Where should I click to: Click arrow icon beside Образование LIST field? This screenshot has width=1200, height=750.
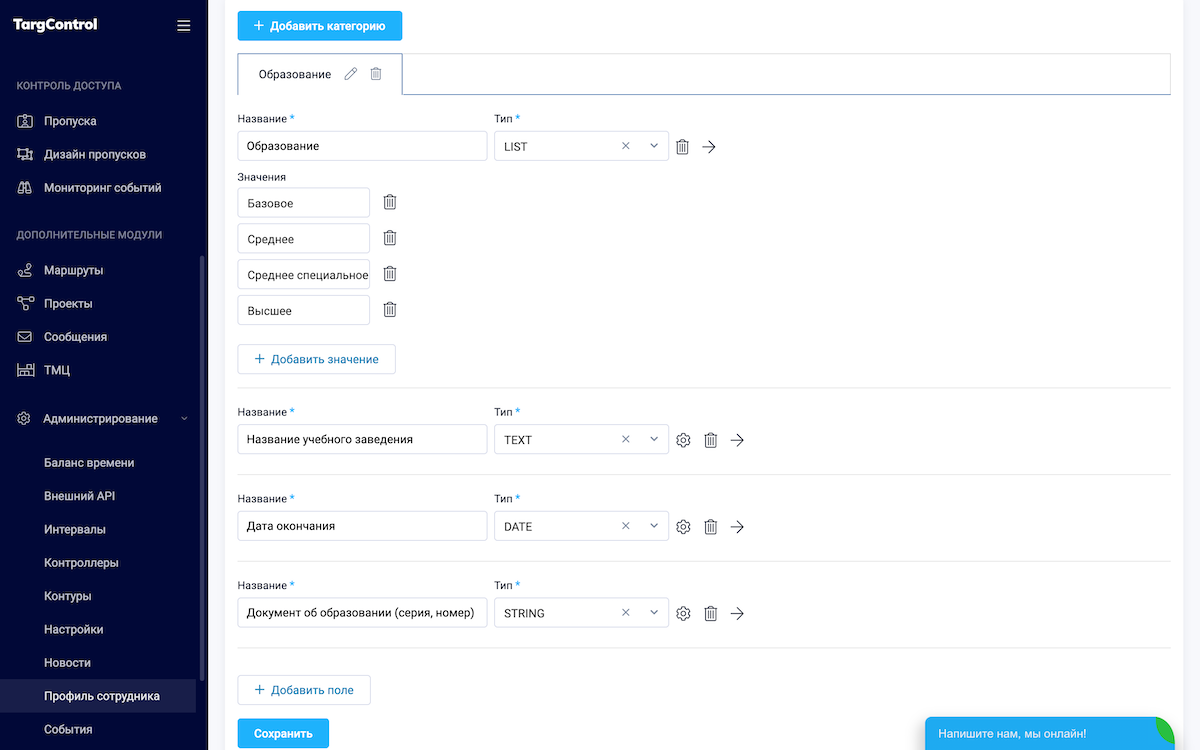tap(709, 146)
